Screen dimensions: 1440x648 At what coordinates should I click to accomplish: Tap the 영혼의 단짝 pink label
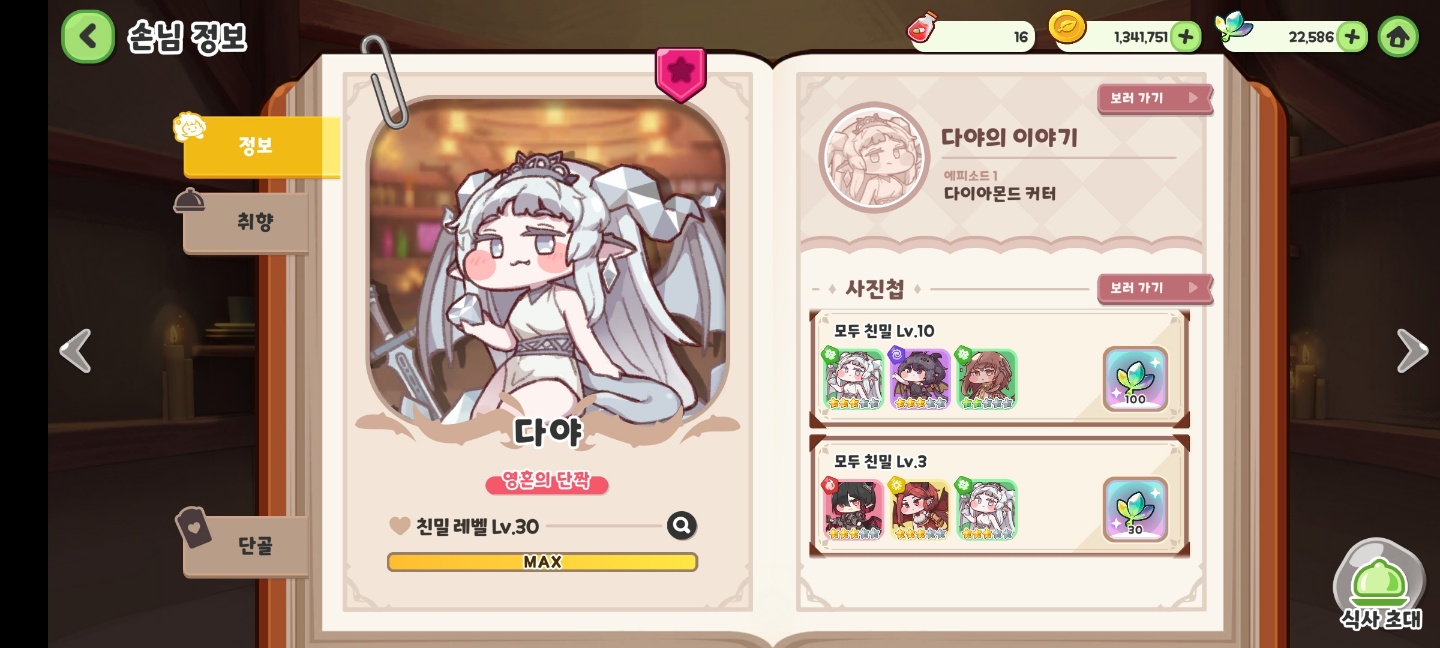[x=547, y=483]
